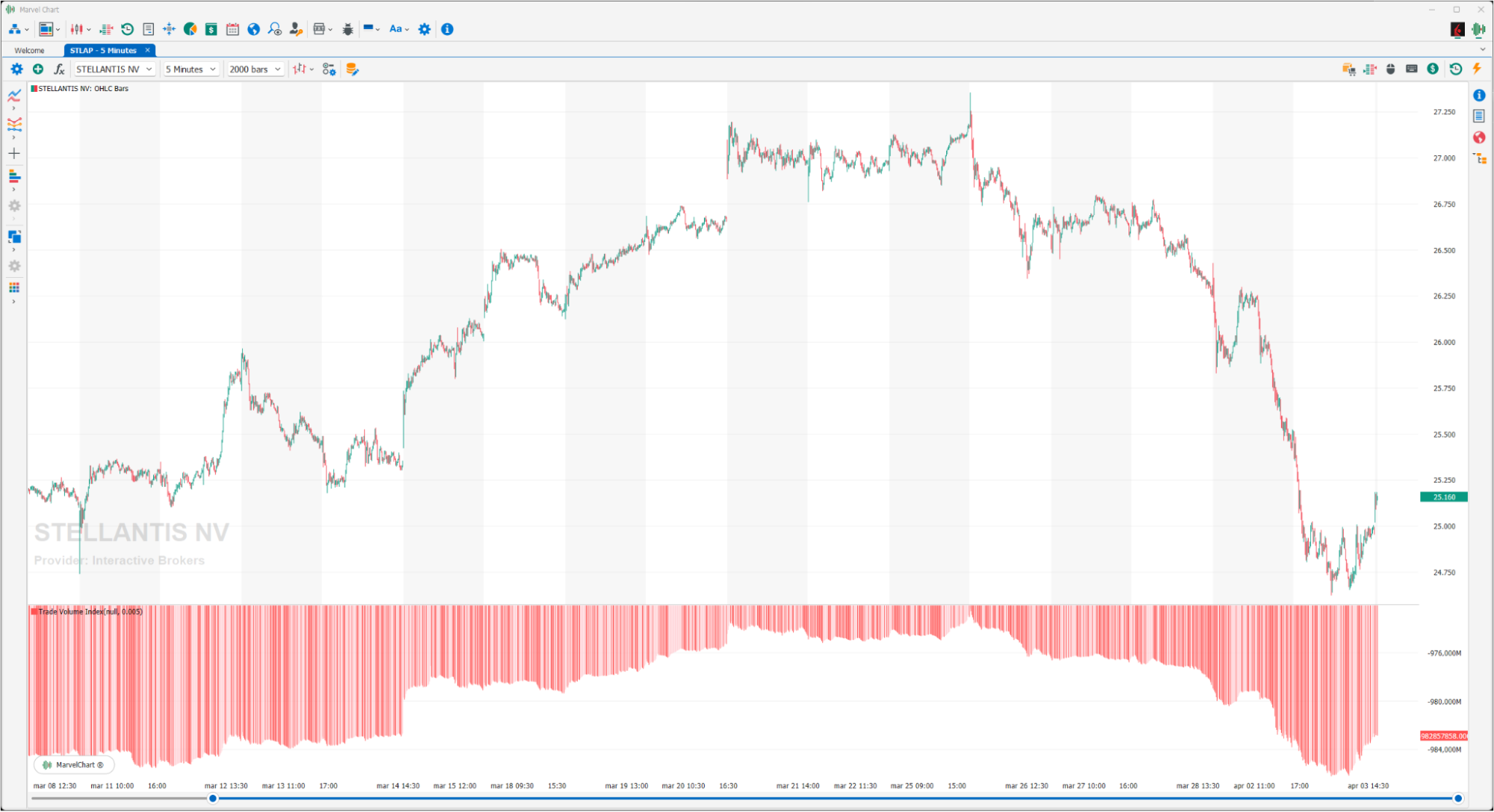Switch to the Welcome tab
Screen dimensions: 1494x812
coord(29,50)
